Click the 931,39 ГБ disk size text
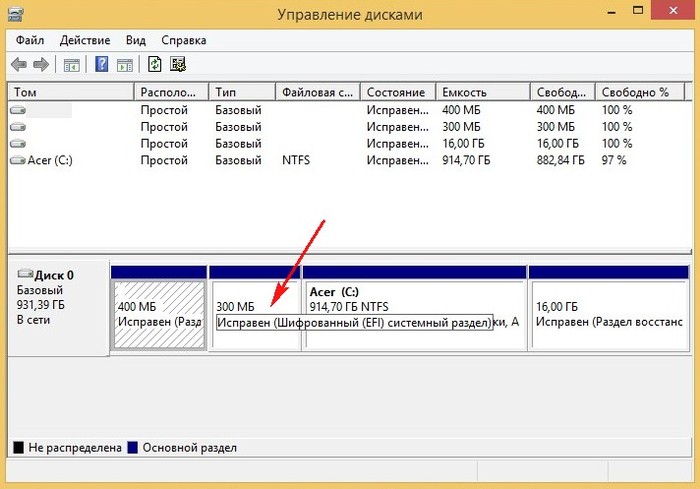 click(x=41, y=305)
